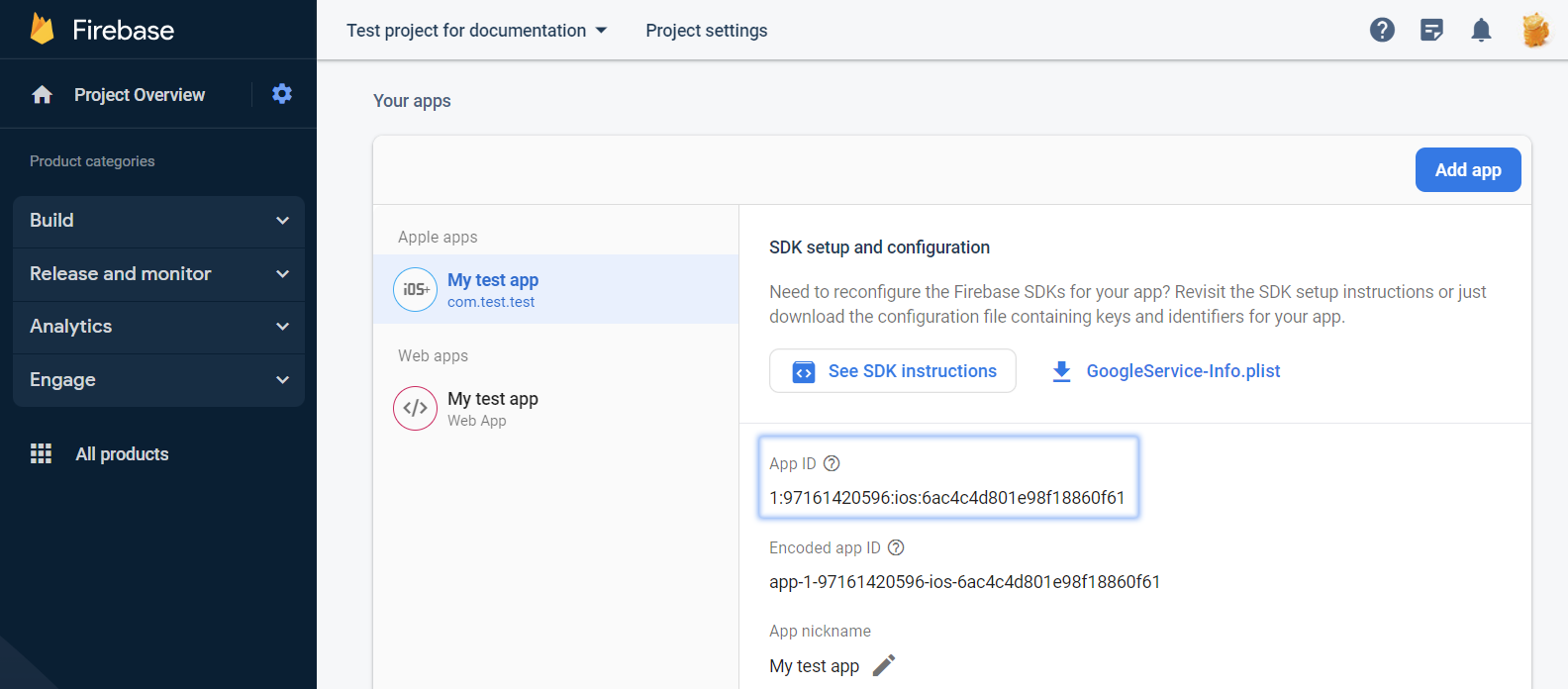Open project settings gear icon

(282, 94)
